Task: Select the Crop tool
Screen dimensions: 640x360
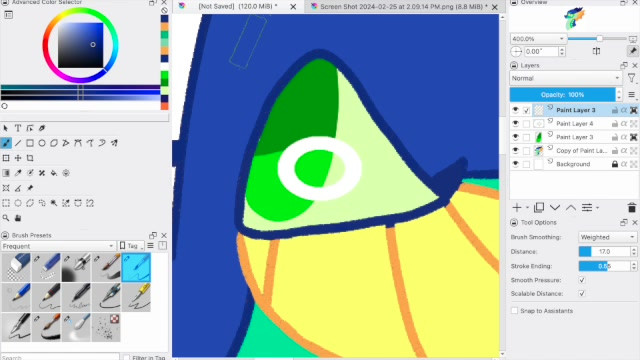Action: point(30,158)
